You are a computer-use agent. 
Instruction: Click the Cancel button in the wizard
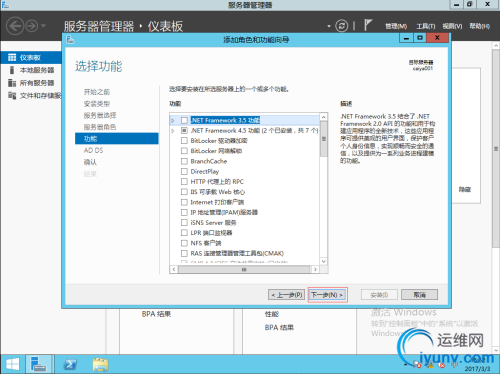419,295
